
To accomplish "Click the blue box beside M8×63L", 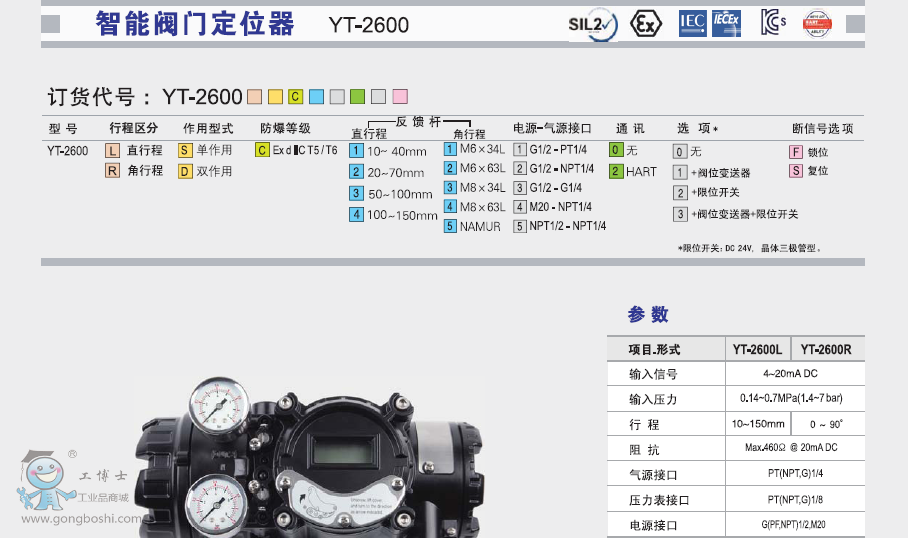I will 451,207.
